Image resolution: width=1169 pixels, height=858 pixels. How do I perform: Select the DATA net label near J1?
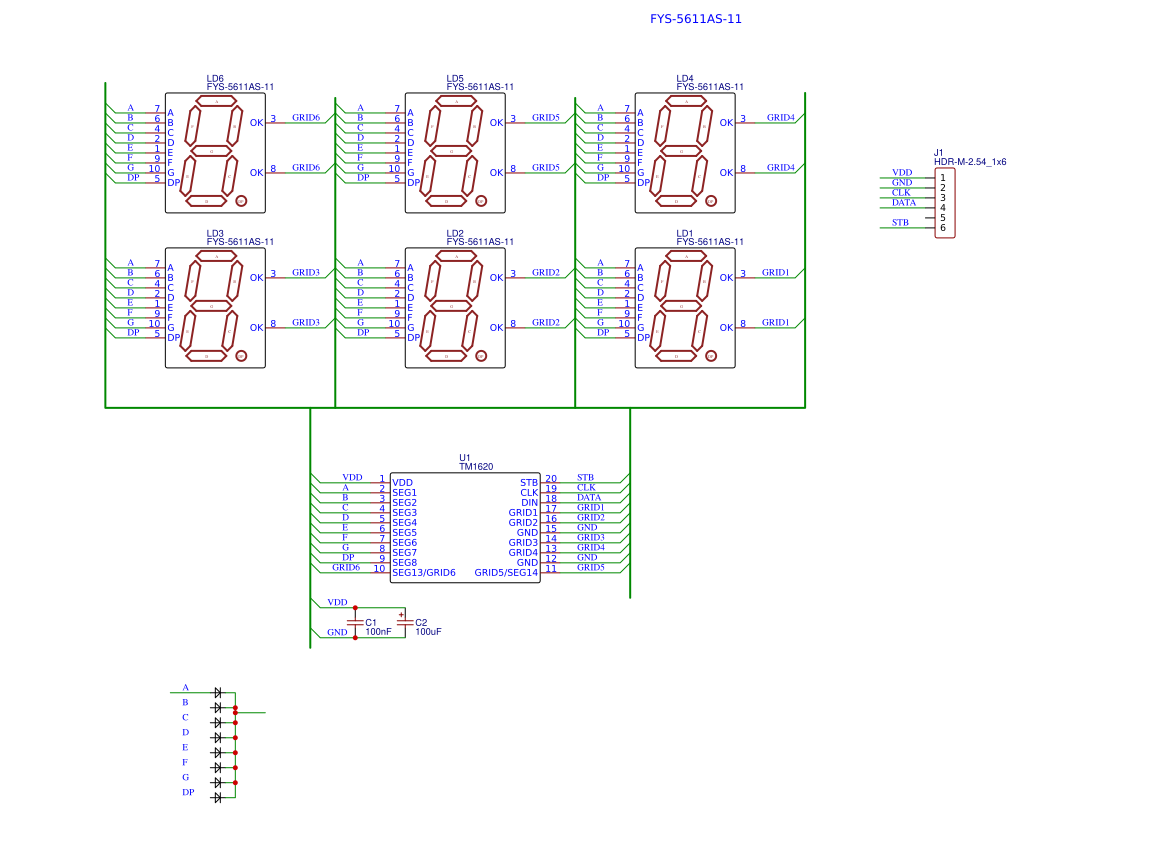(903, 202)
